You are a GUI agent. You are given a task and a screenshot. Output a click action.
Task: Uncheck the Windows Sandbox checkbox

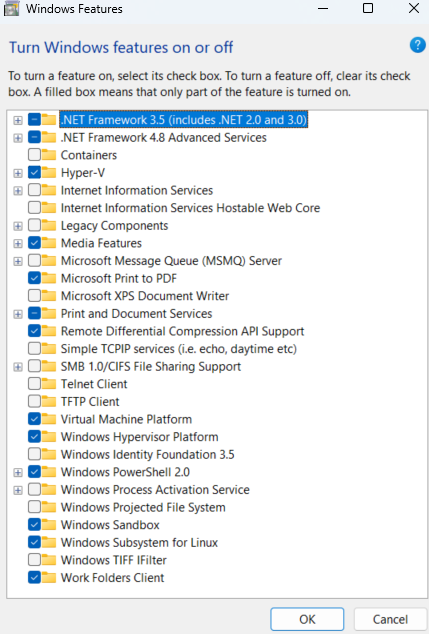[34, 524]
